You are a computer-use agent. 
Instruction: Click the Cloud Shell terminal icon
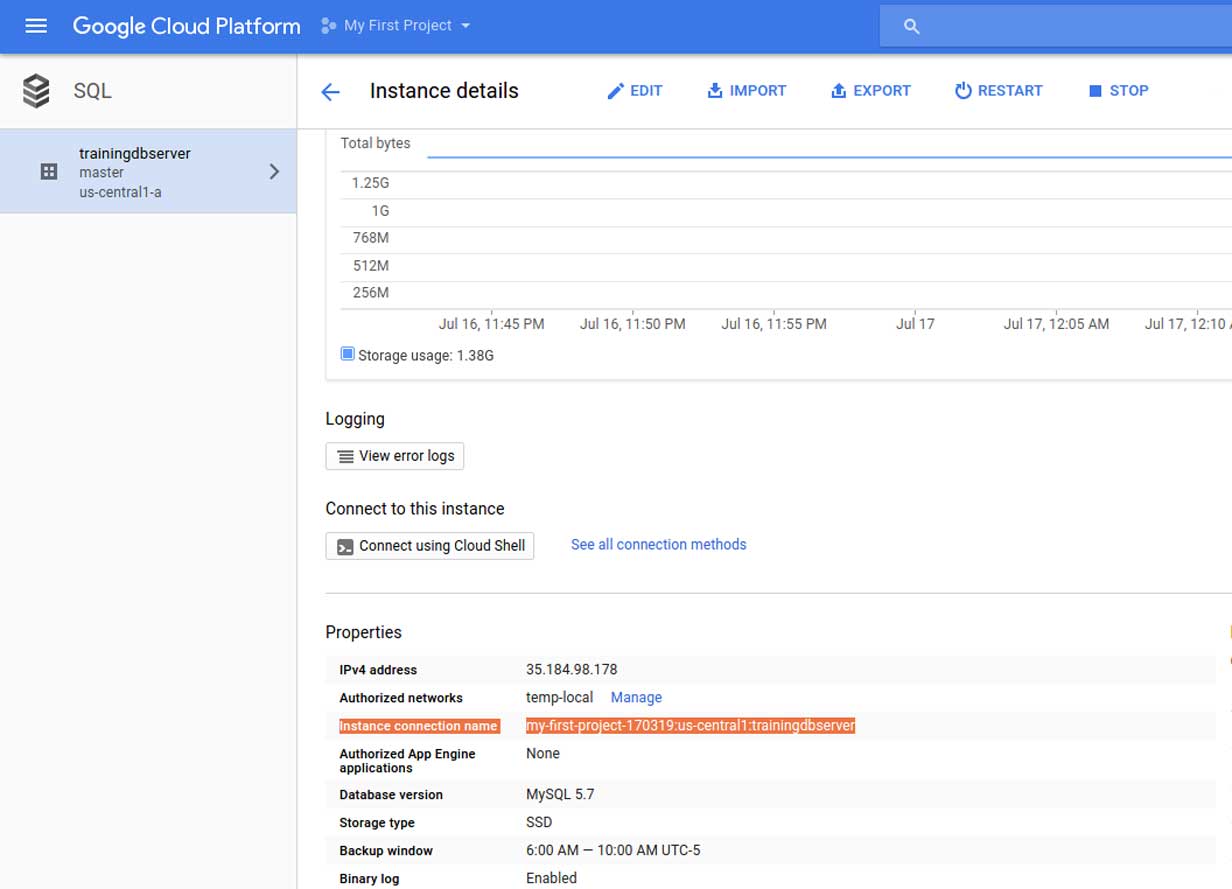(x=345, y=546)
